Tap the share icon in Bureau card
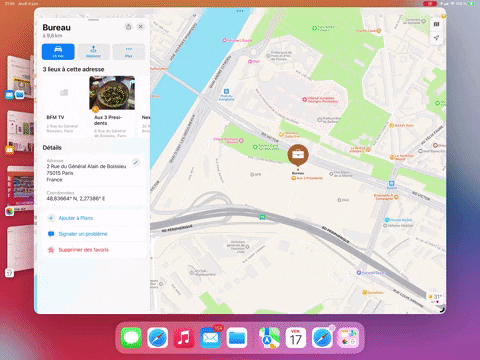This screenshot has width=480, height=360. [x=128, y=27]
